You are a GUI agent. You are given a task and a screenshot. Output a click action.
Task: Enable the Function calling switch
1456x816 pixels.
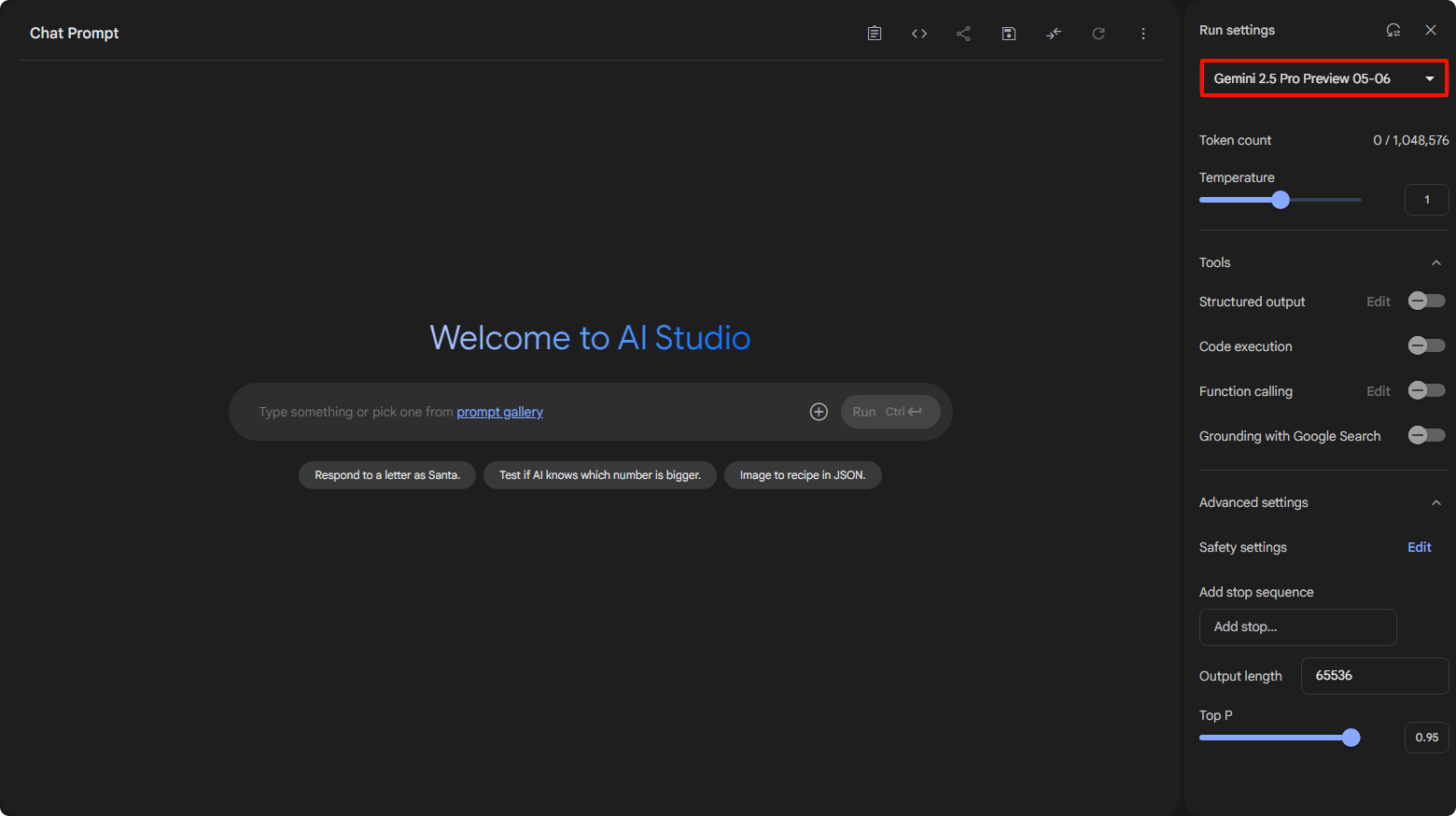[x=1426, y=390]
